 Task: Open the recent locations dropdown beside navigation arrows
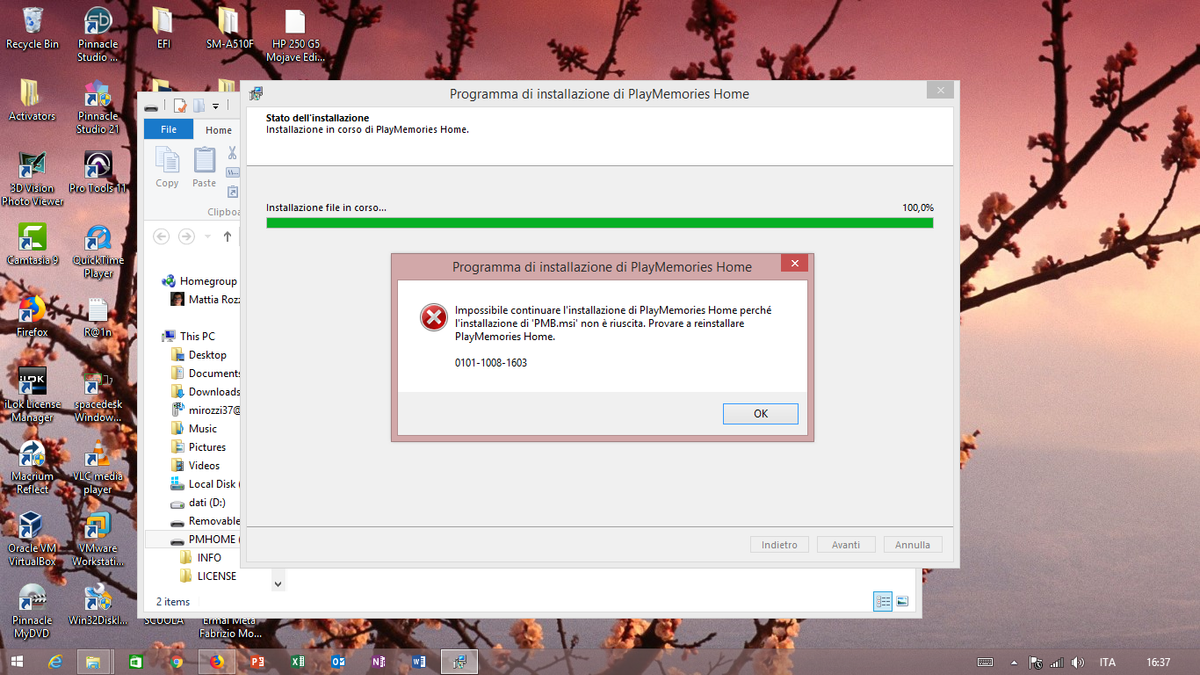tap(207, 236)
